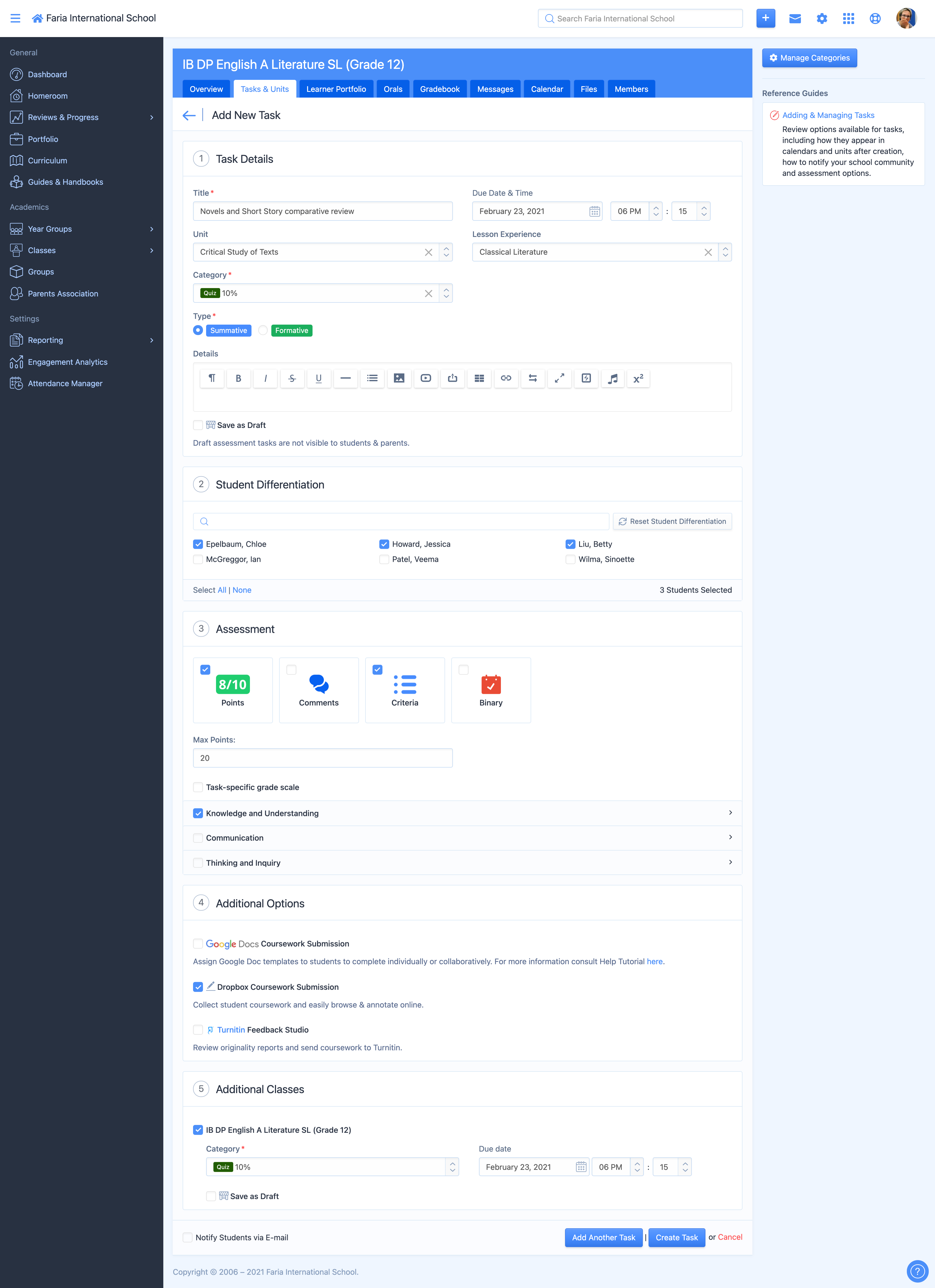Click the insert link icon

tap(506, 378)
